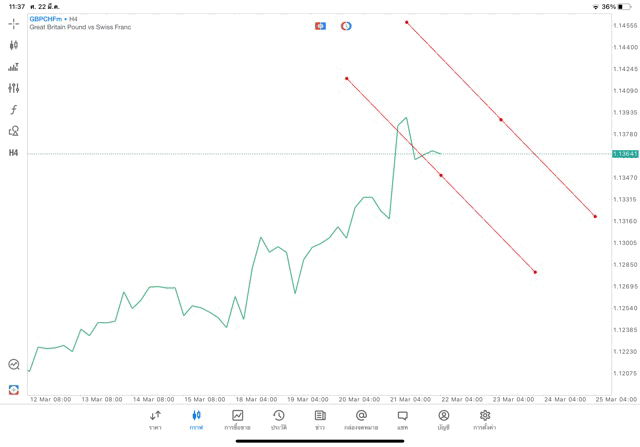Open the กล่องจดหมาย mailbox tab
Image resolution: width=640 pixels, height=447 pixels.
click(x=361, y=420)
